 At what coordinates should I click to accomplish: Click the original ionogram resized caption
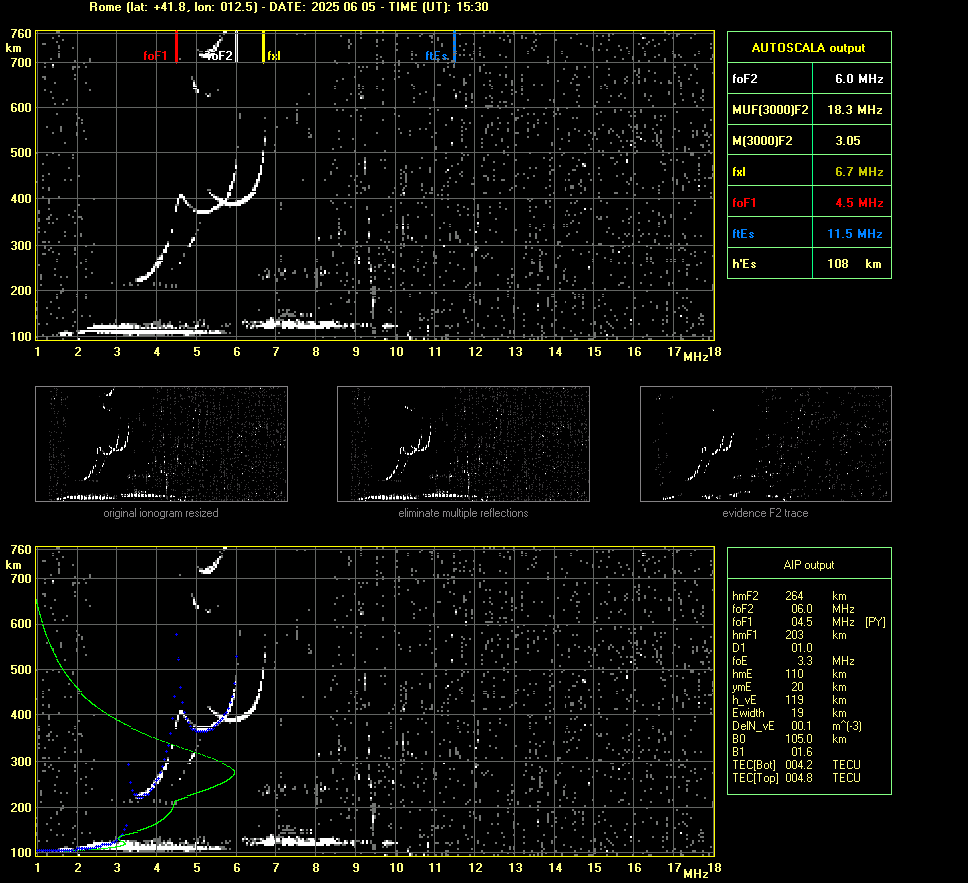pyautogui.click(x=161, y=513)
